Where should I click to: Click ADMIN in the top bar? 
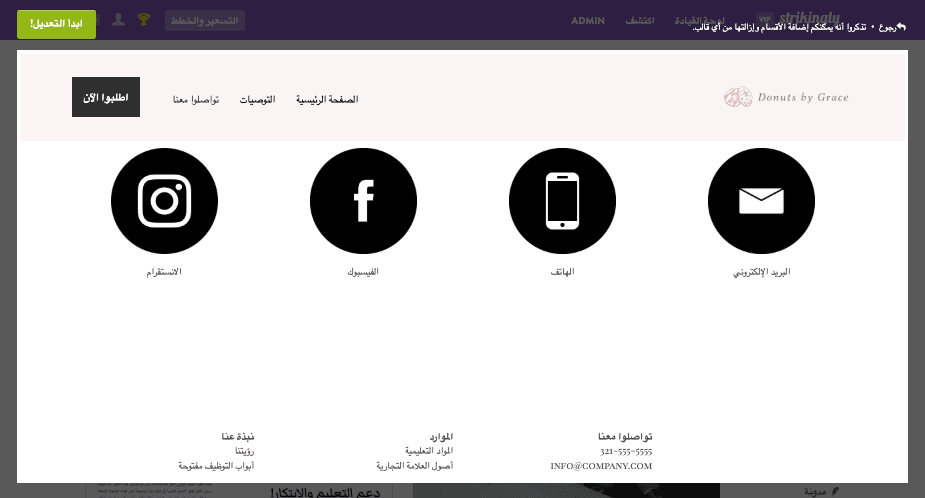point(588,21)
